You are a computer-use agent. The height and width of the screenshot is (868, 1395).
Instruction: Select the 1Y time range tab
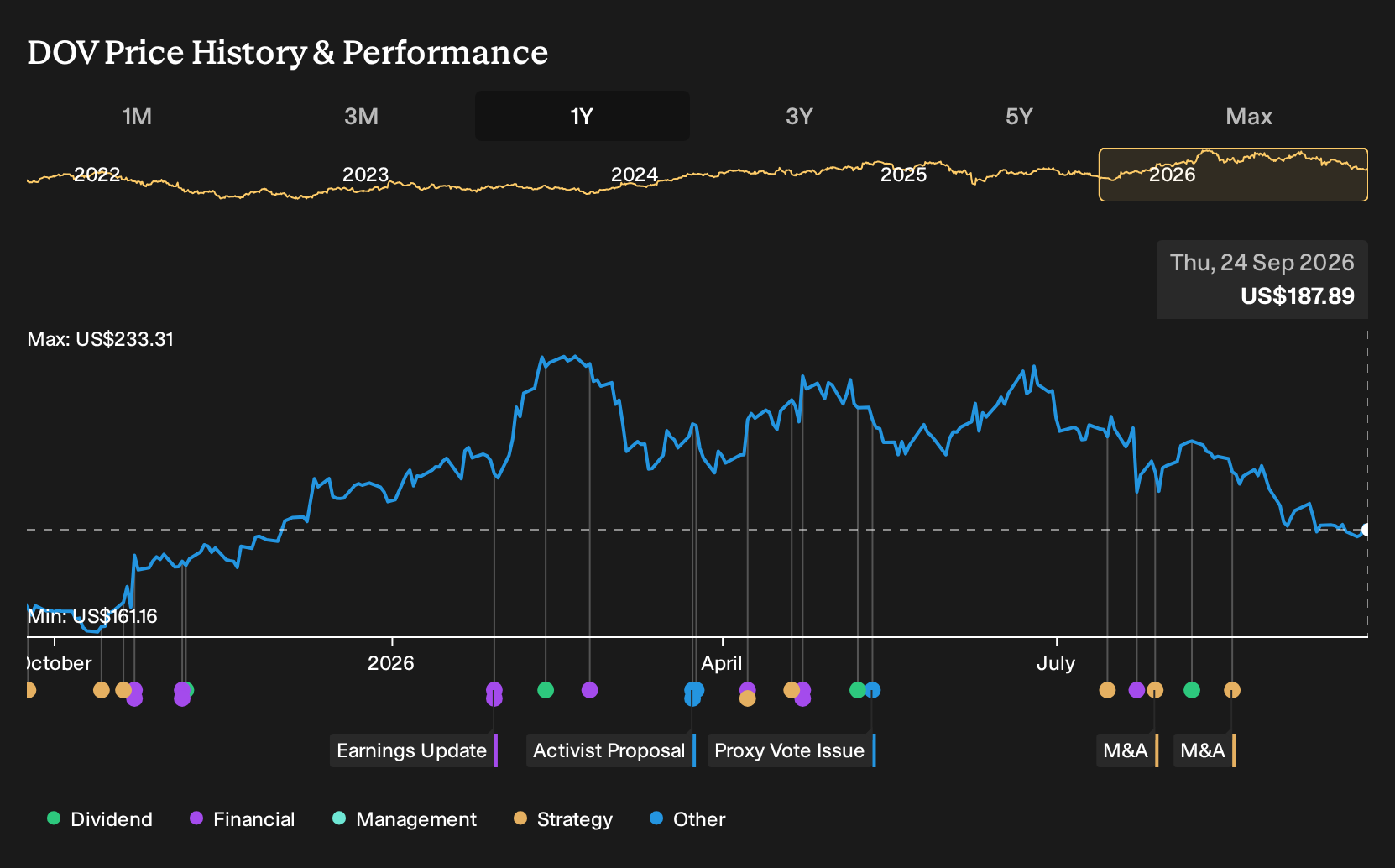coord(583,116)
